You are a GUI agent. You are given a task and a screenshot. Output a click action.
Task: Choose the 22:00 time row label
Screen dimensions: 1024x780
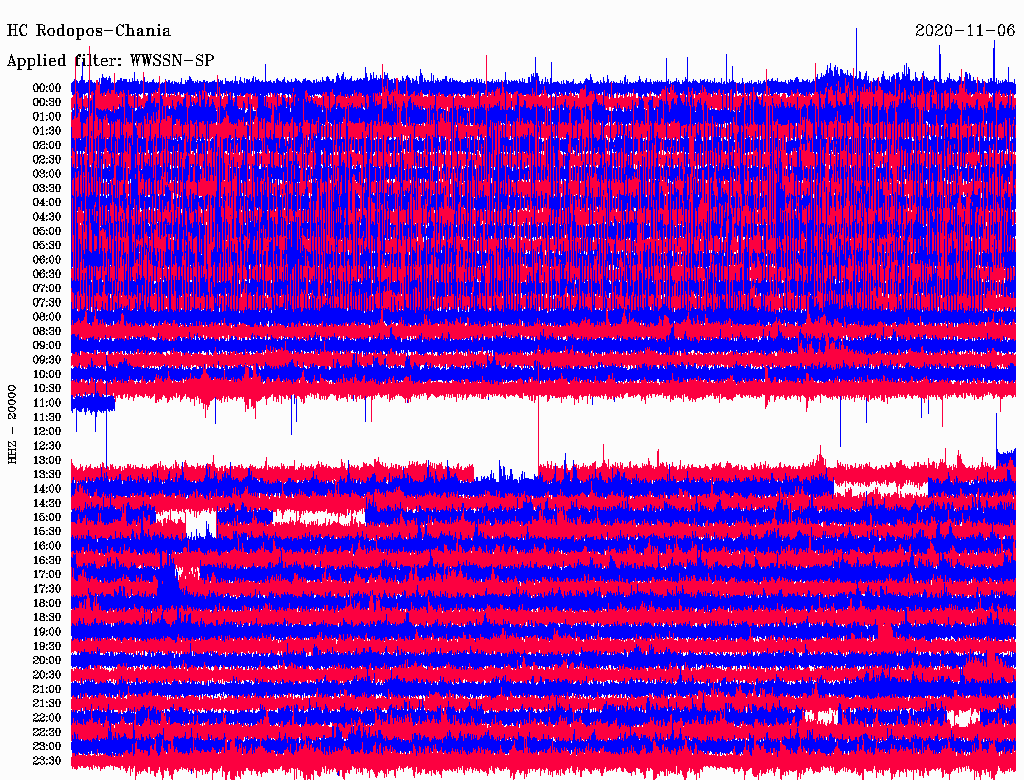(47, 718)
